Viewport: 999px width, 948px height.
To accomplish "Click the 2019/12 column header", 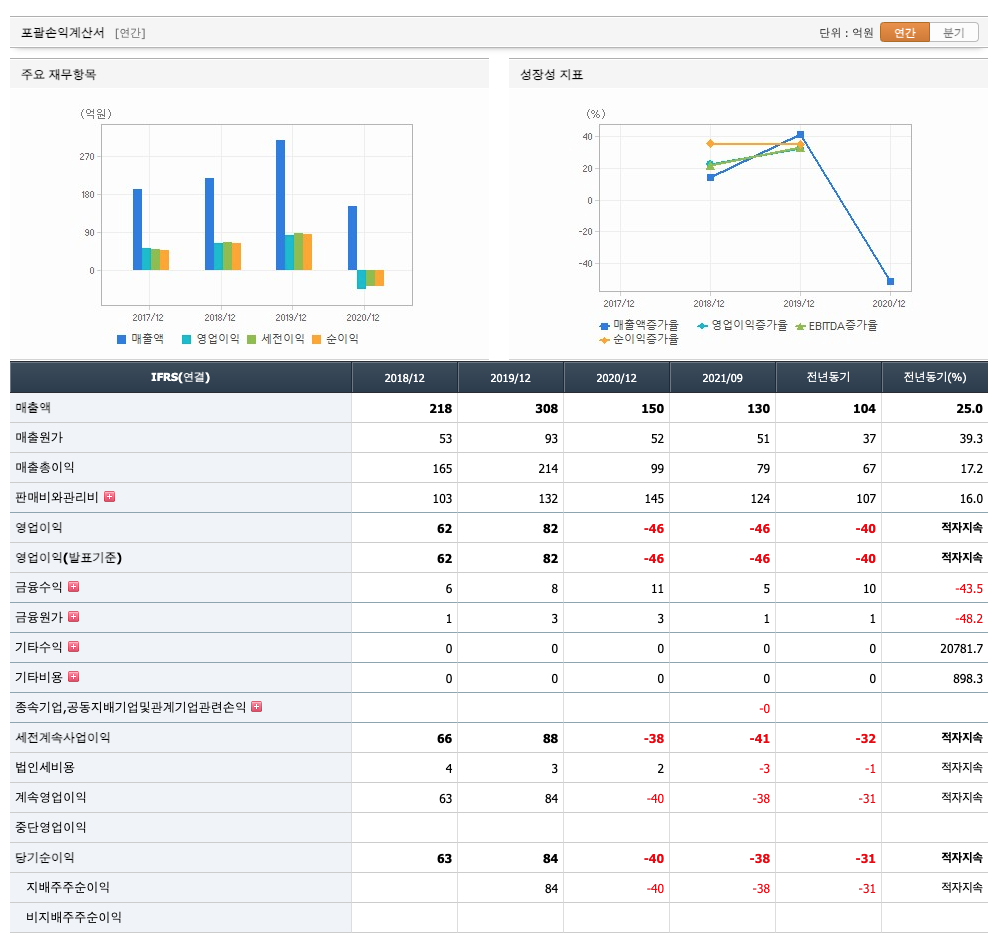I will click(510, 377).
